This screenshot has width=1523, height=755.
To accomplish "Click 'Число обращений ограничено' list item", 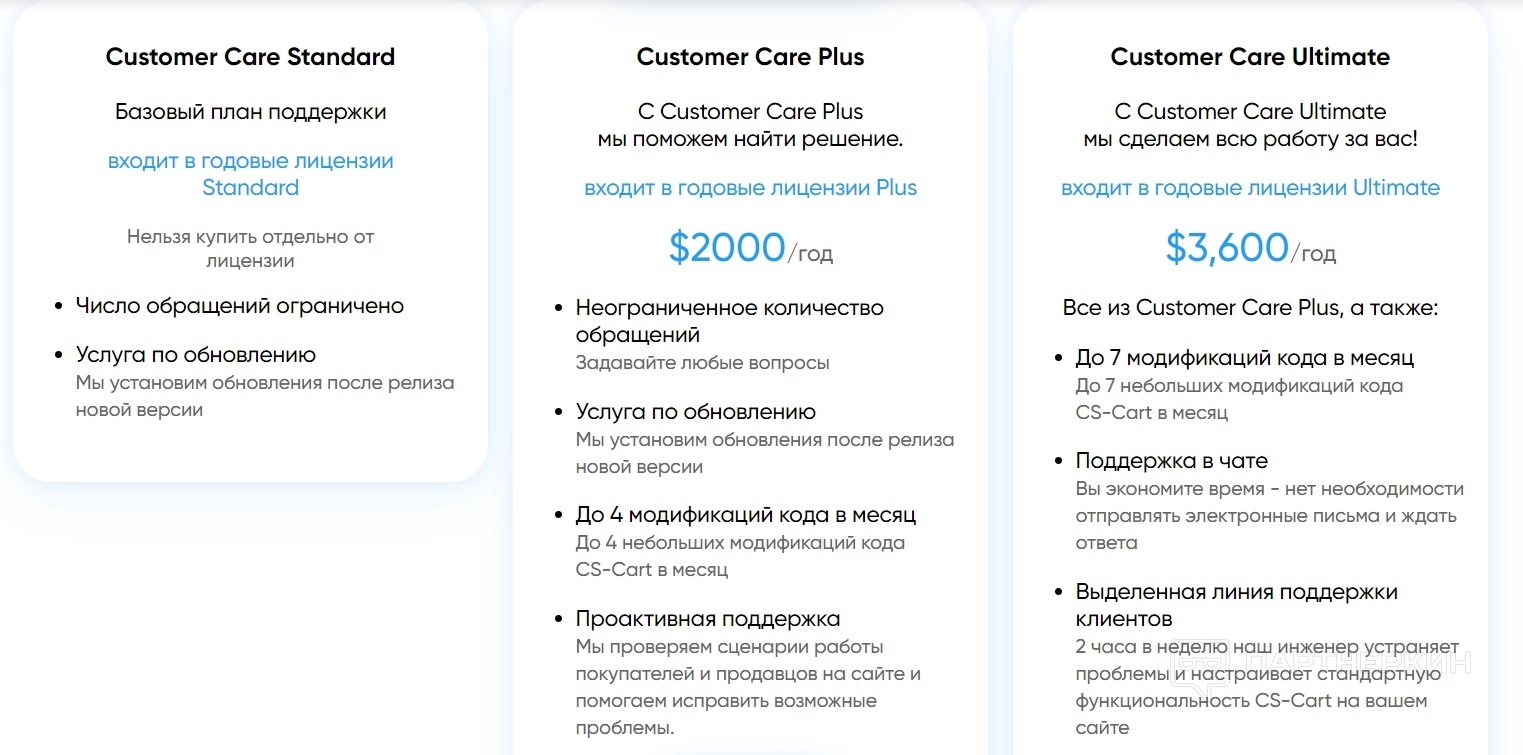I will click(240, 306).
